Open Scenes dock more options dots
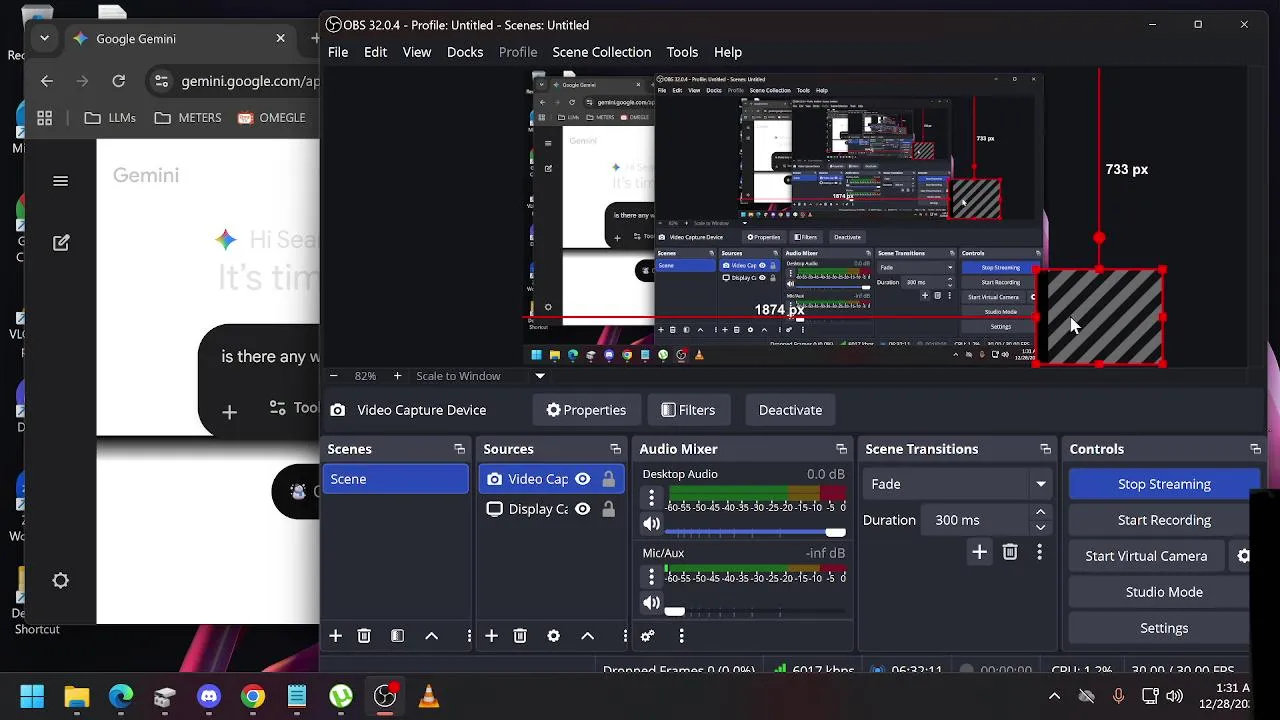 468,636
